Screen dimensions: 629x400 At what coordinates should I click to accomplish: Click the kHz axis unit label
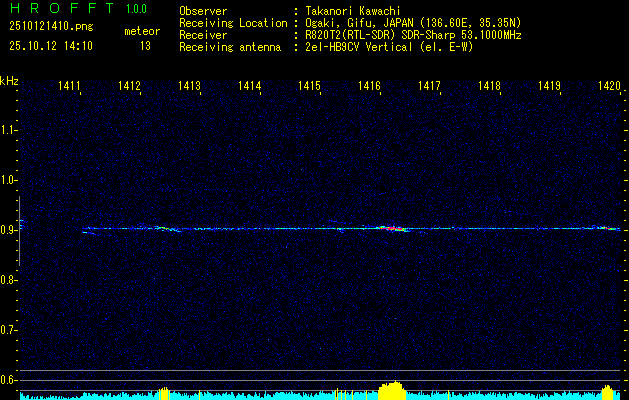pyautogui.click(x=8, y=81)
